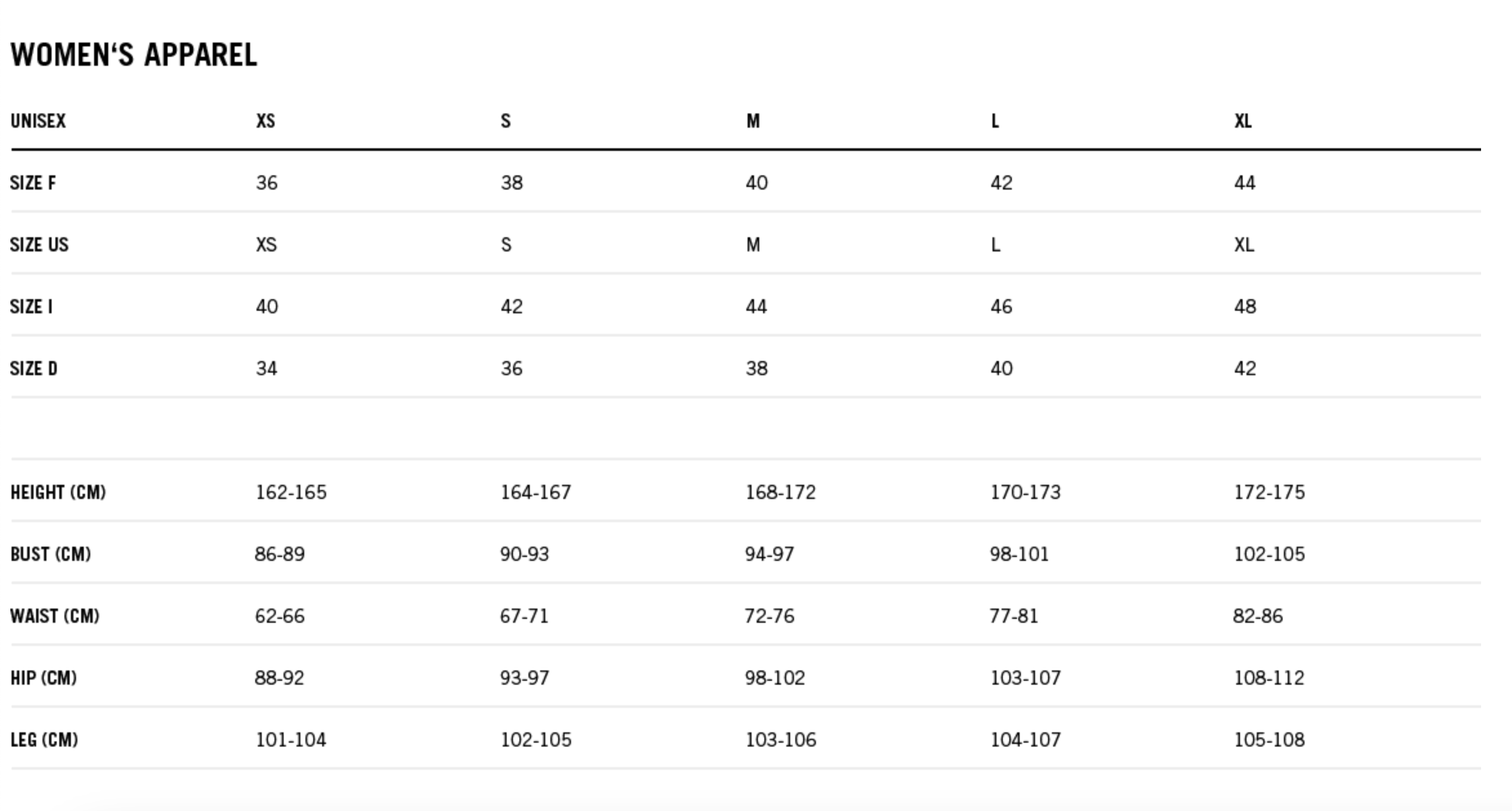Select the waist range 62-66

280,616
